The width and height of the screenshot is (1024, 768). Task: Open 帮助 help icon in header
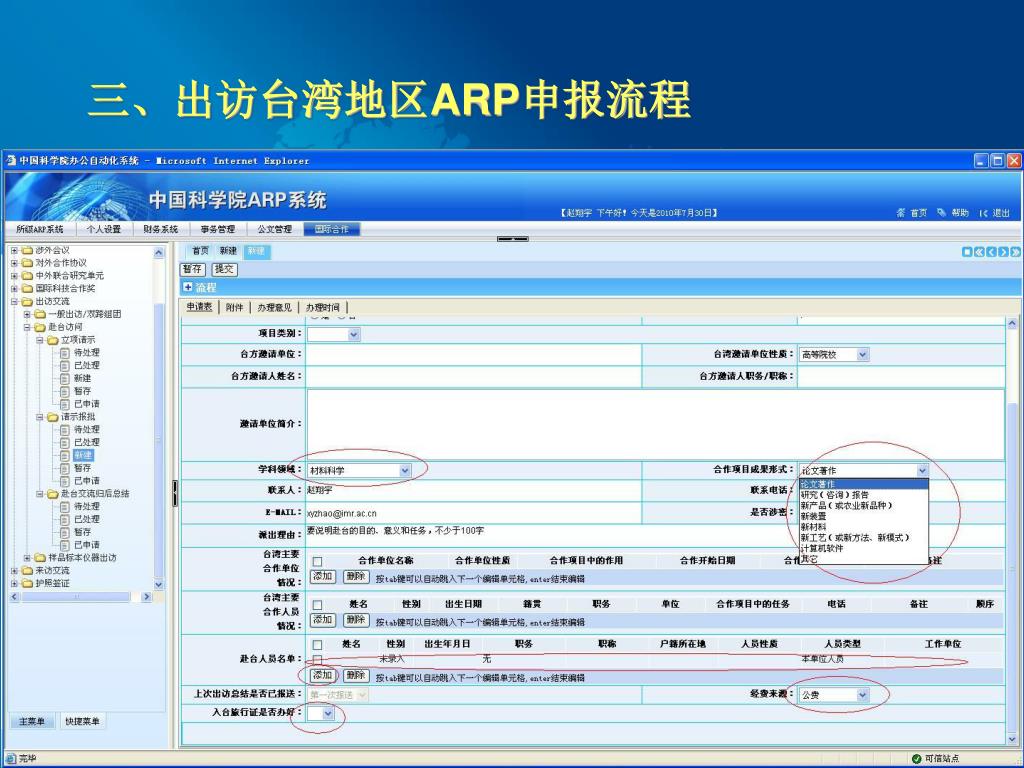tap(941, 213)
